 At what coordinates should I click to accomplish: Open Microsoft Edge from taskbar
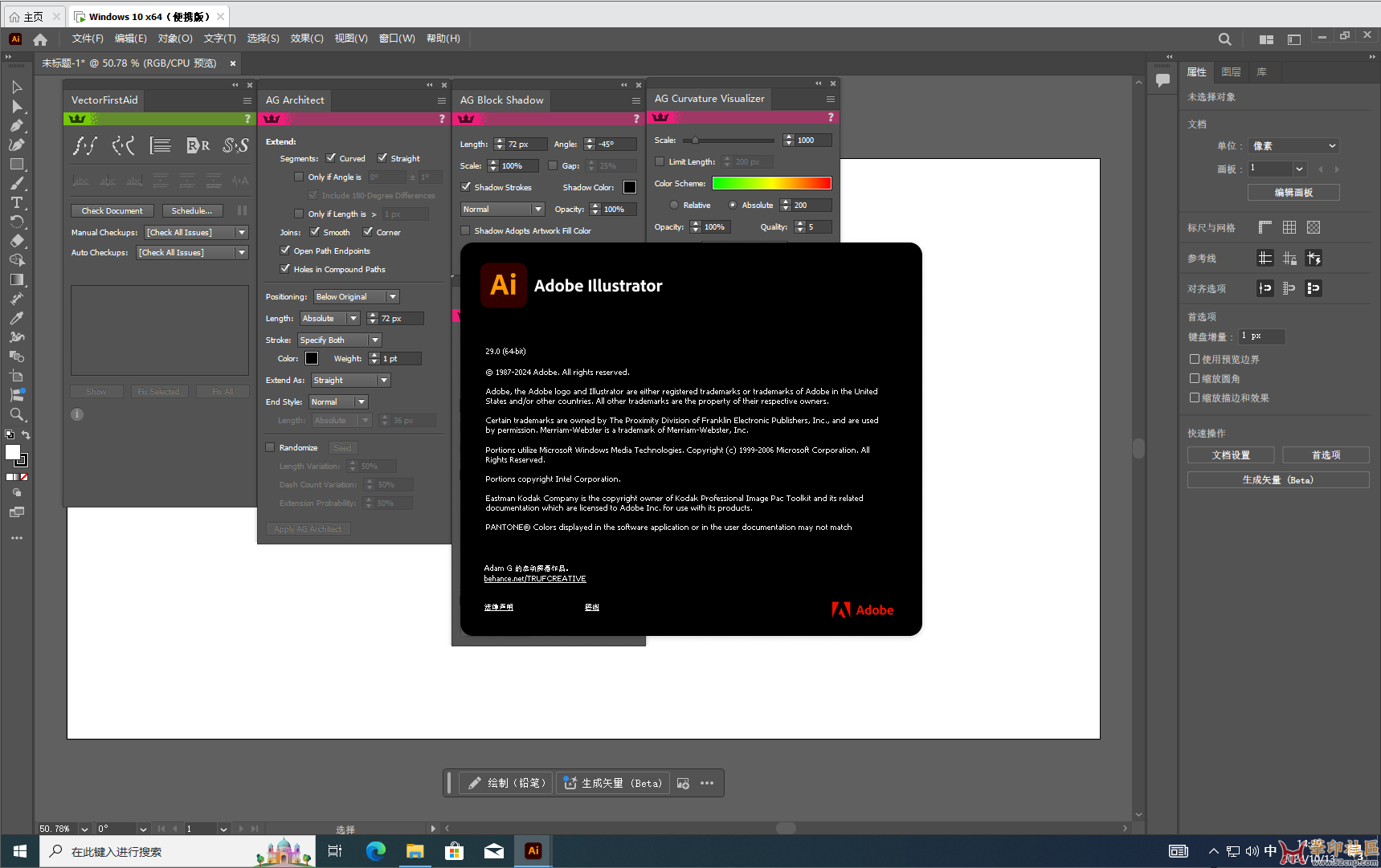[375, 851]
